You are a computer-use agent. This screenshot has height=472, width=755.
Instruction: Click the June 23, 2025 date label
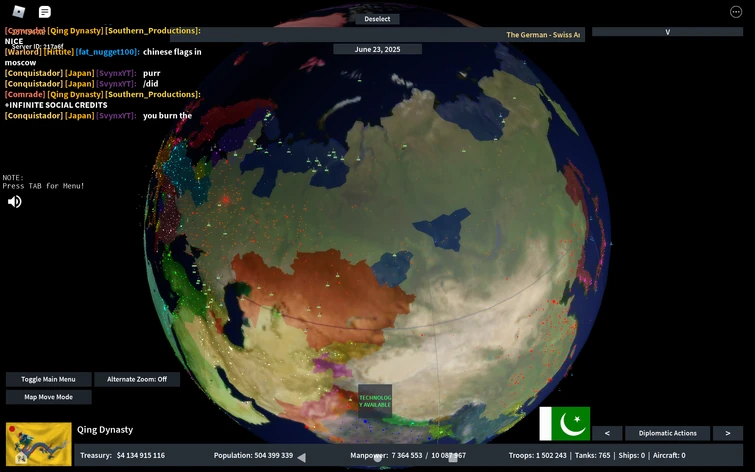point(378,49)
